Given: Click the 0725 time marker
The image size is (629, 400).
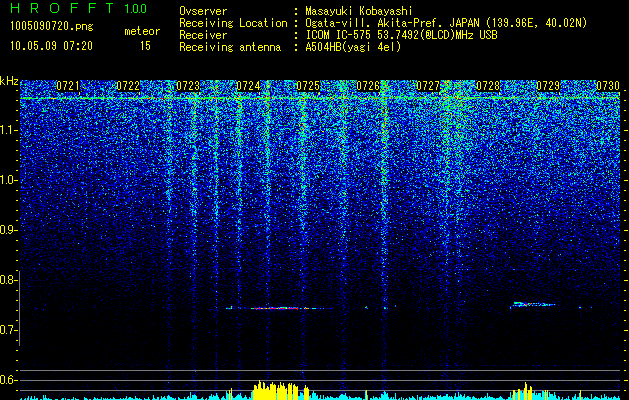Looking at the screenshot, I should (308, 86).
